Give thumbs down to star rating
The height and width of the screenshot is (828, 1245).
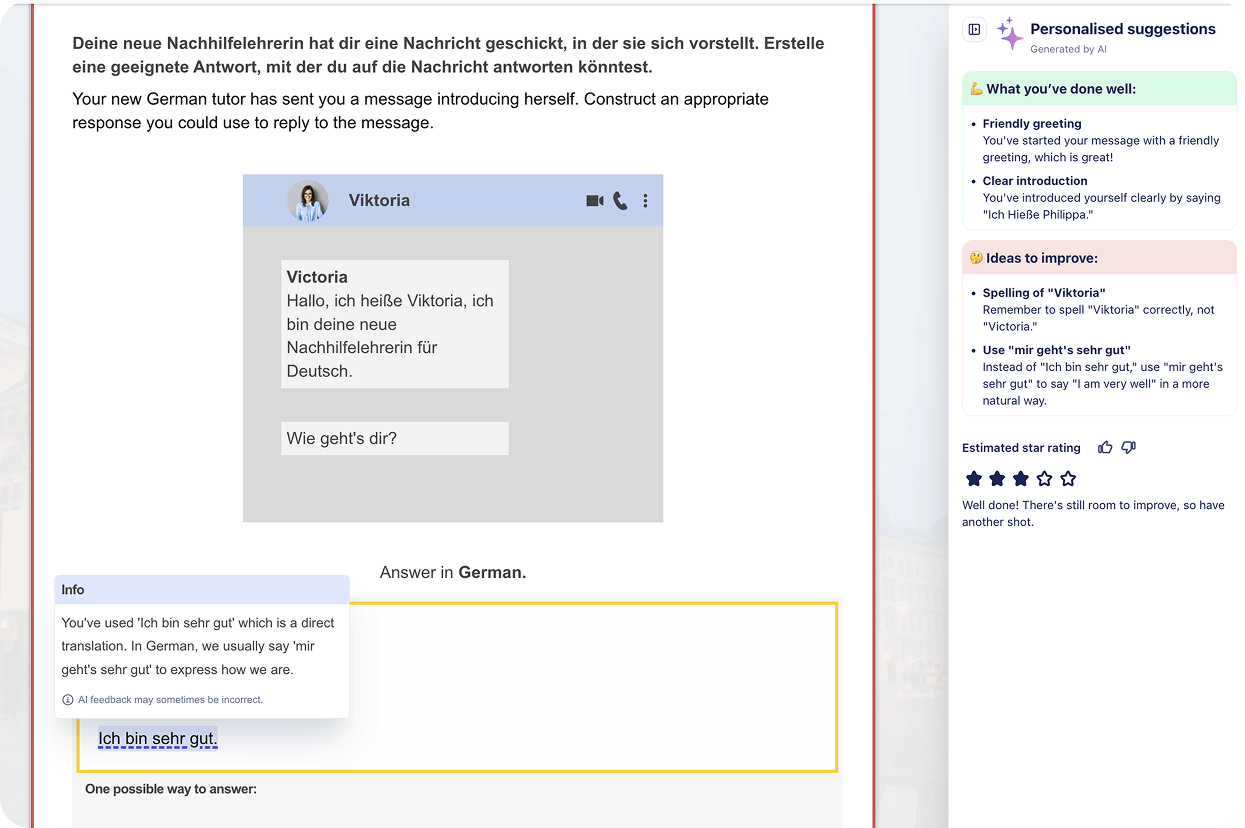pos(1128,448)
